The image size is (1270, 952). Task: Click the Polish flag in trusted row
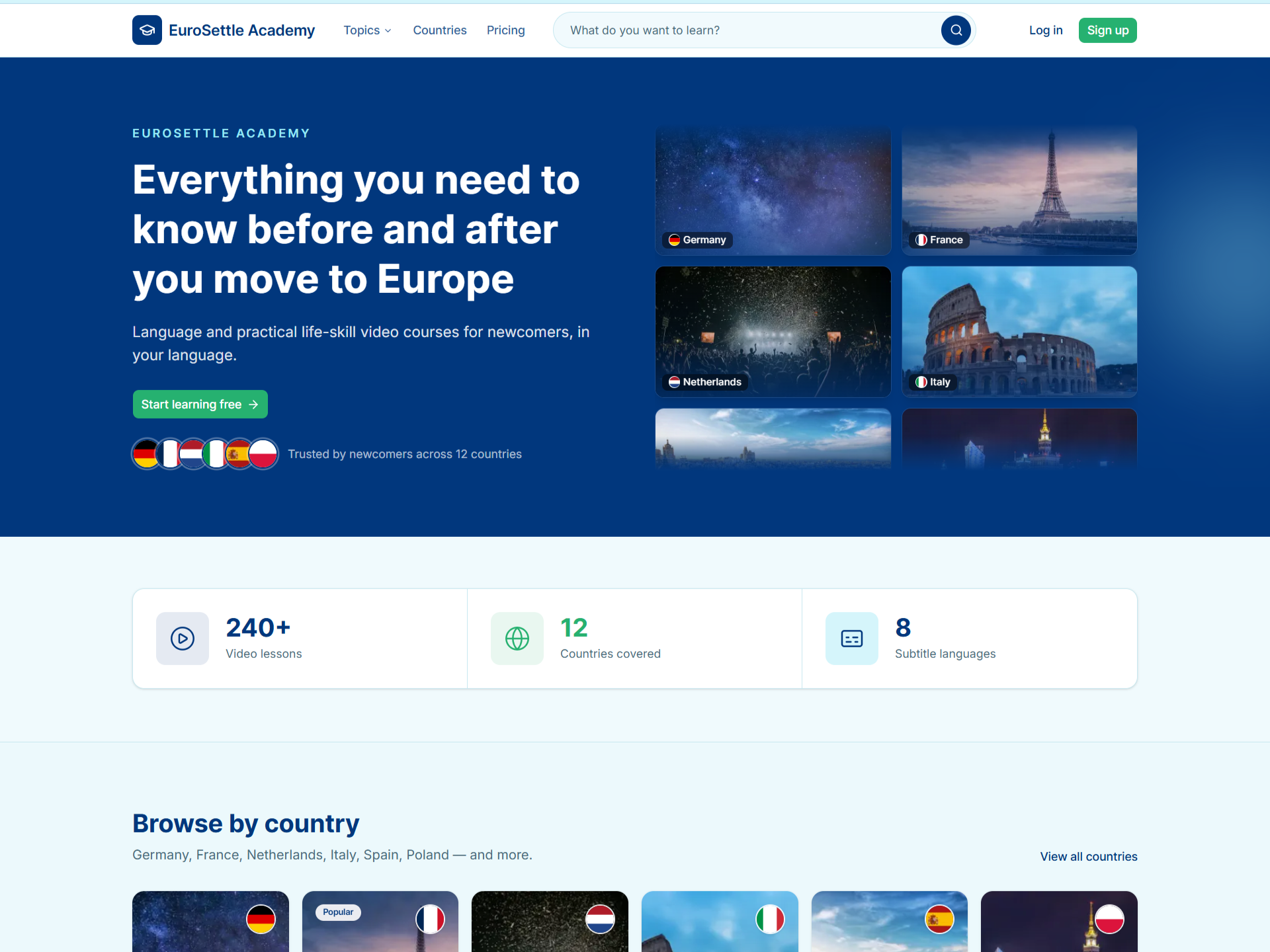click(x=263, y=454)
